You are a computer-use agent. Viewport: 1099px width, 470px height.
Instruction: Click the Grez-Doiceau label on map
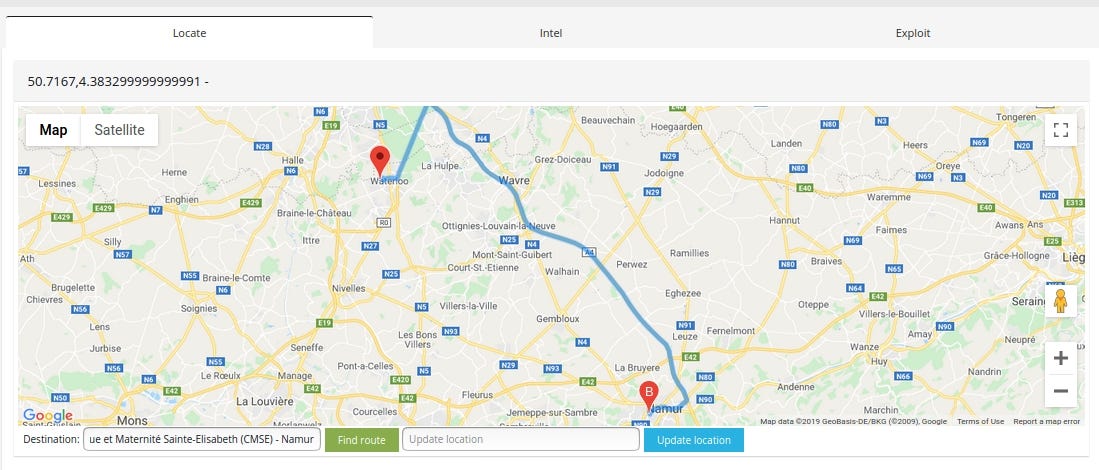point(561,159)
